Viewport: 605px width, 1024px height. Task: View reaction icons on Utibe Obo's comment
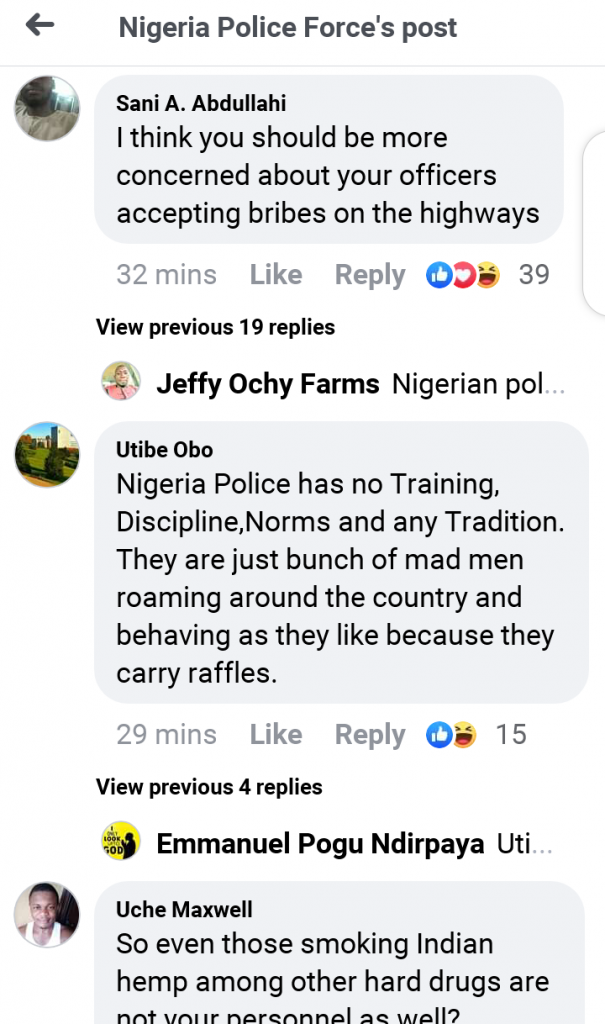(x=451, y=735)
